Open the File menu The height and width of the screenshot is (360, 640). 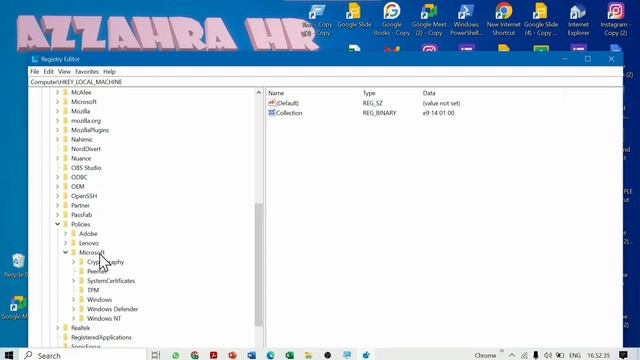point(35,71)
